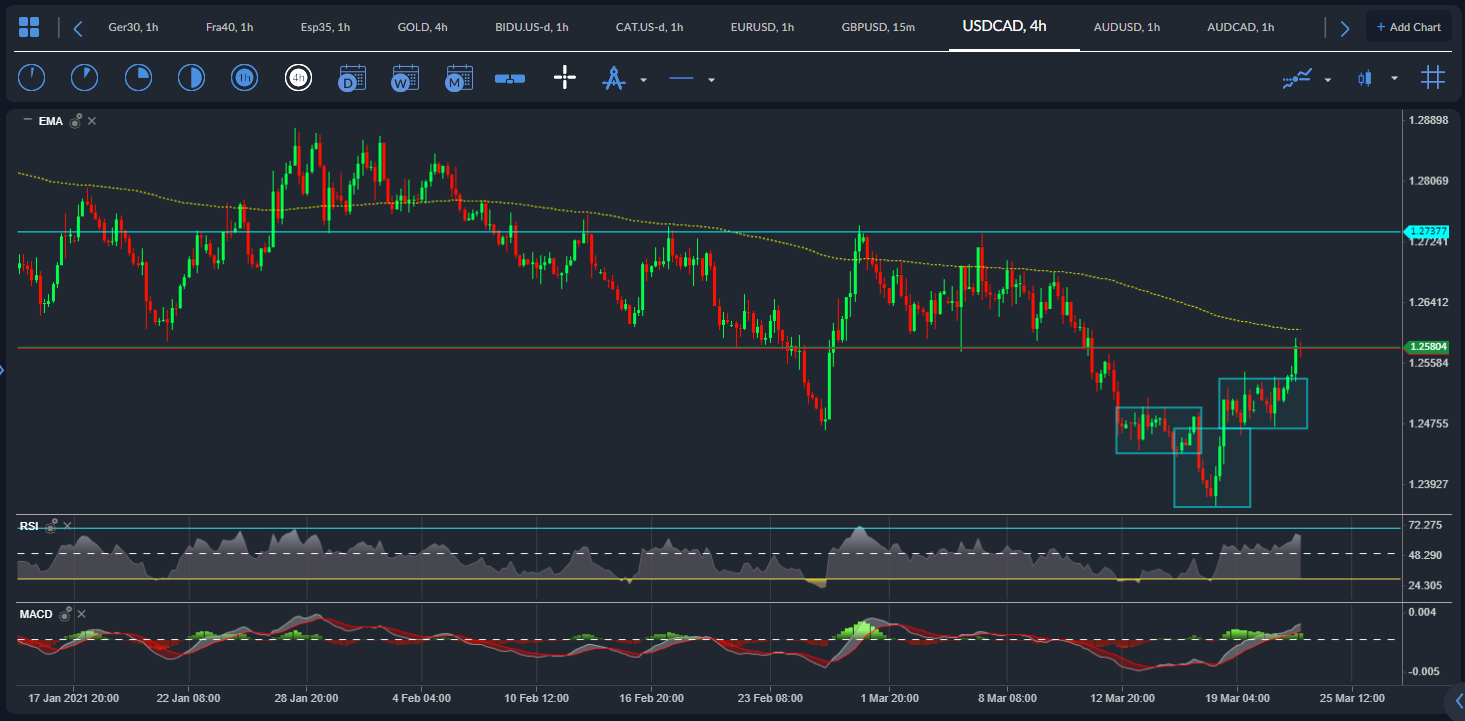This screenshot has width=1465, height=721.
Task: Click the 72.275 RSI axis value
Action: (1425, 525)
